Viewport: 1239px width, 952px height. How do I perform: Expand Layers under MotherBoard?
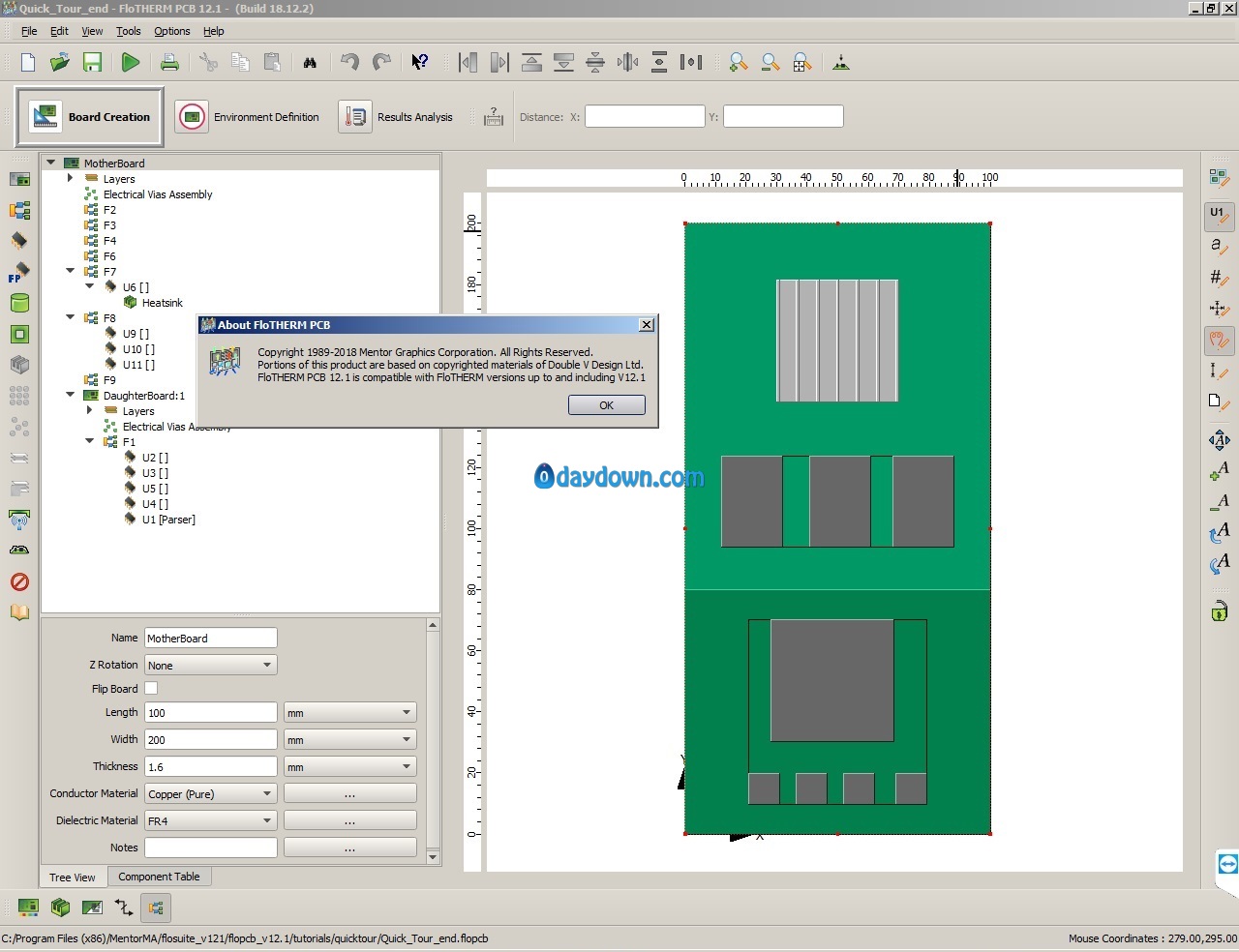(70, 178)
